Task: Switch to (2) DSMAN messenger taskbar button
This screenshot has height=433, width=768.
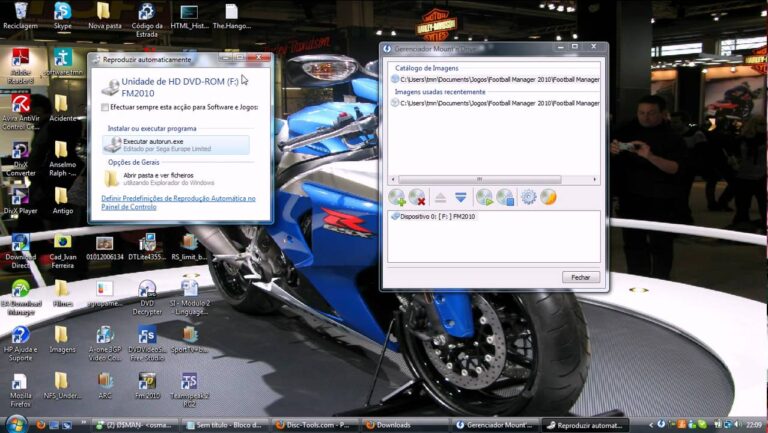Action: (x=135, y=425)
